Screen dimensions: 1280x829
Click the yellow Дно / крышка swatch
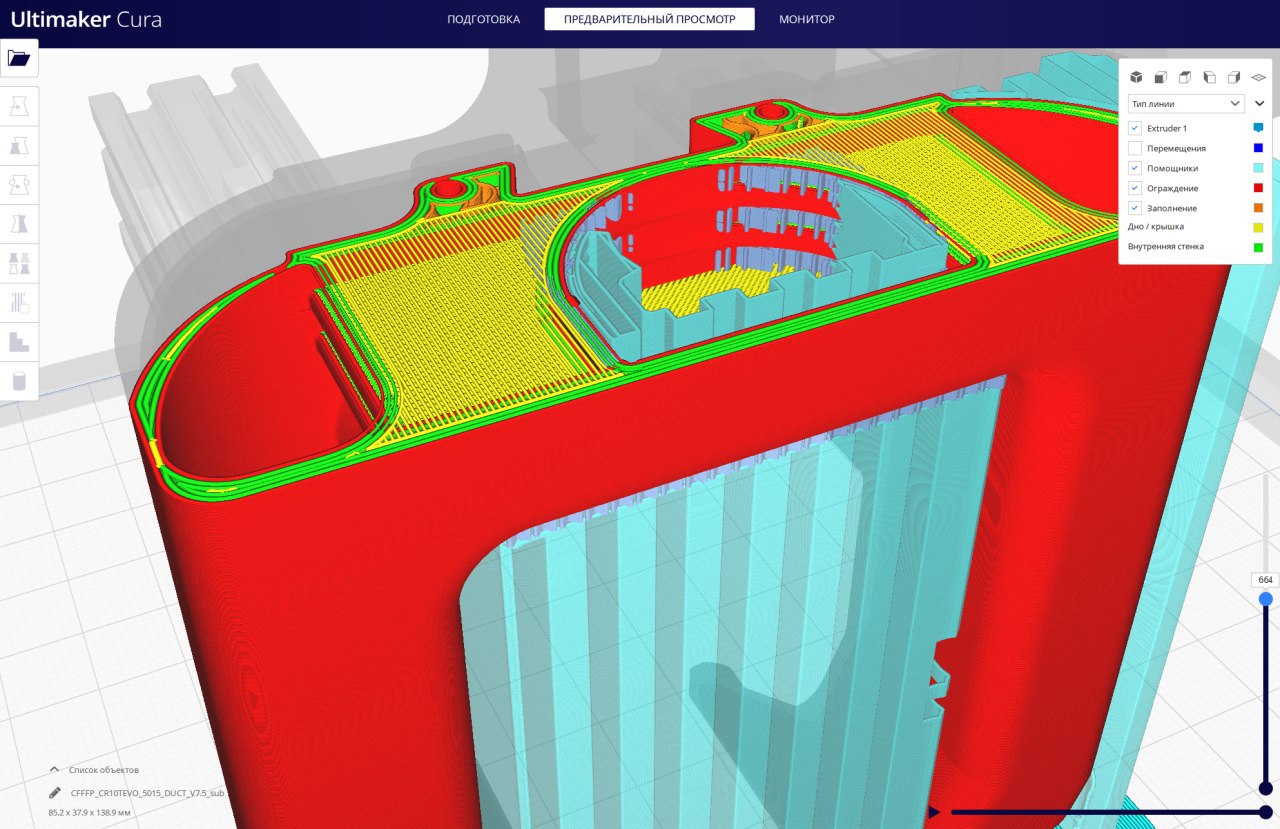pyautogui.click(x=1258, y=227)
